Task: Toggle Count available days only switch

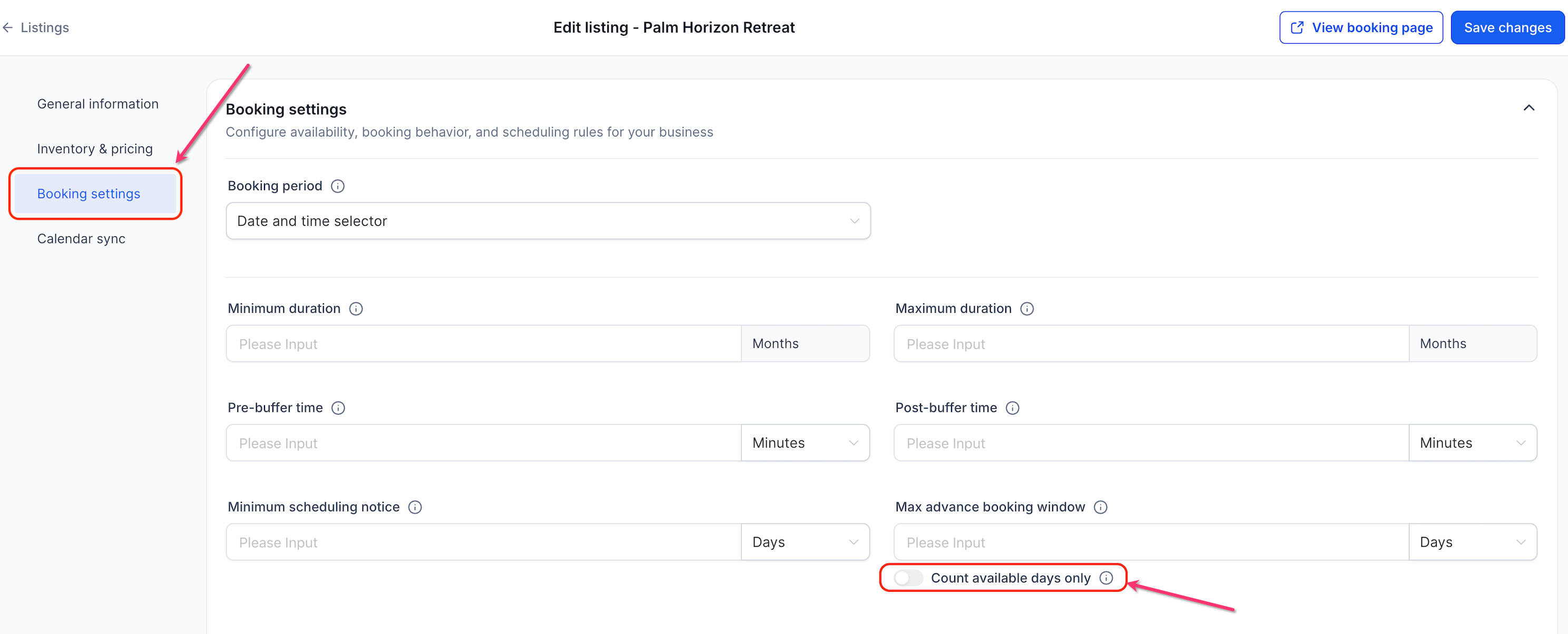Action: (x=908, y=578)
